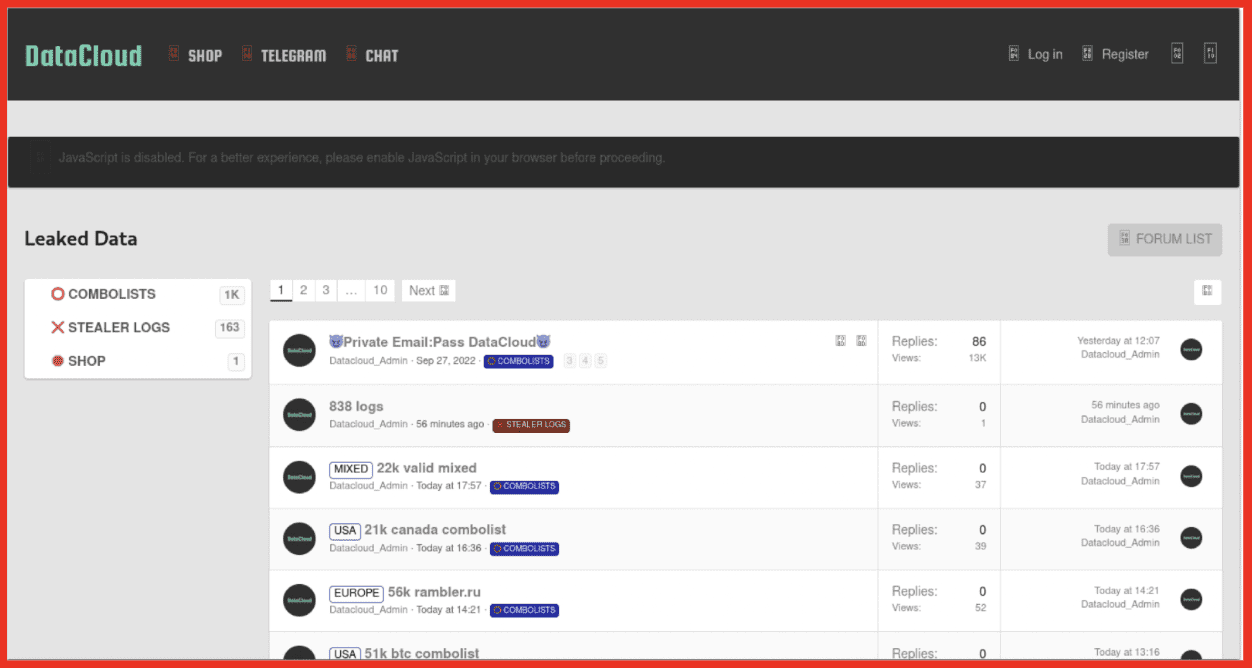Click the icon immediately right of Register

(x=1178, y=53)
